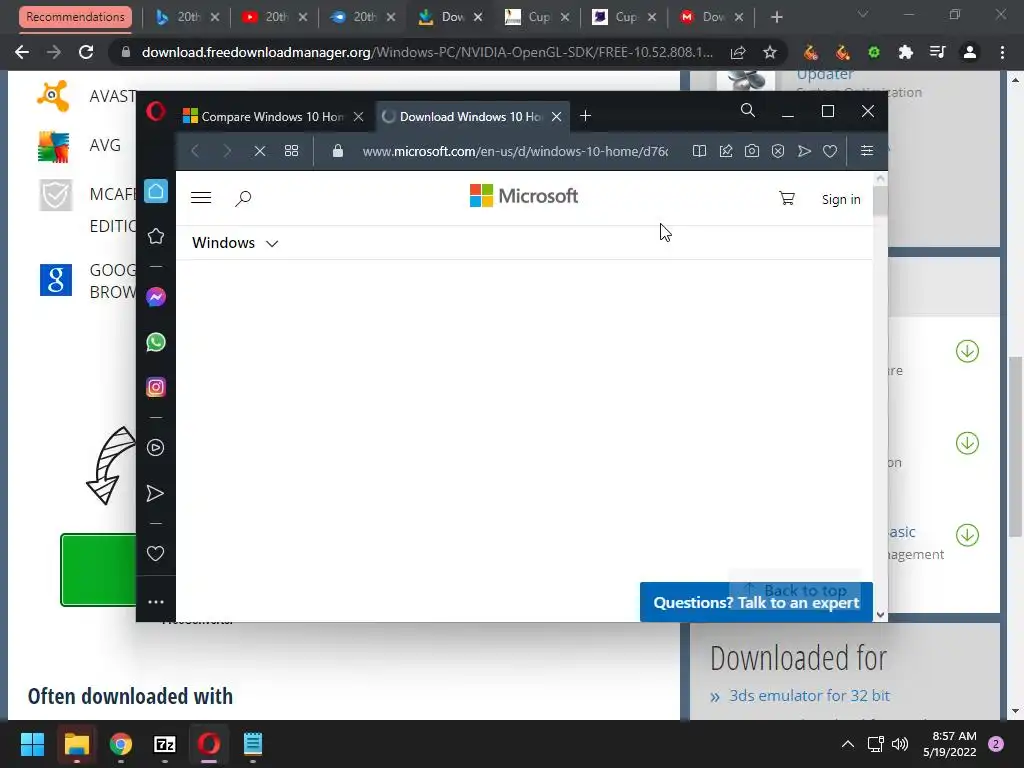Open new tab in Opera
Screen dimensions: 1024x768
[x=586, y=116]
